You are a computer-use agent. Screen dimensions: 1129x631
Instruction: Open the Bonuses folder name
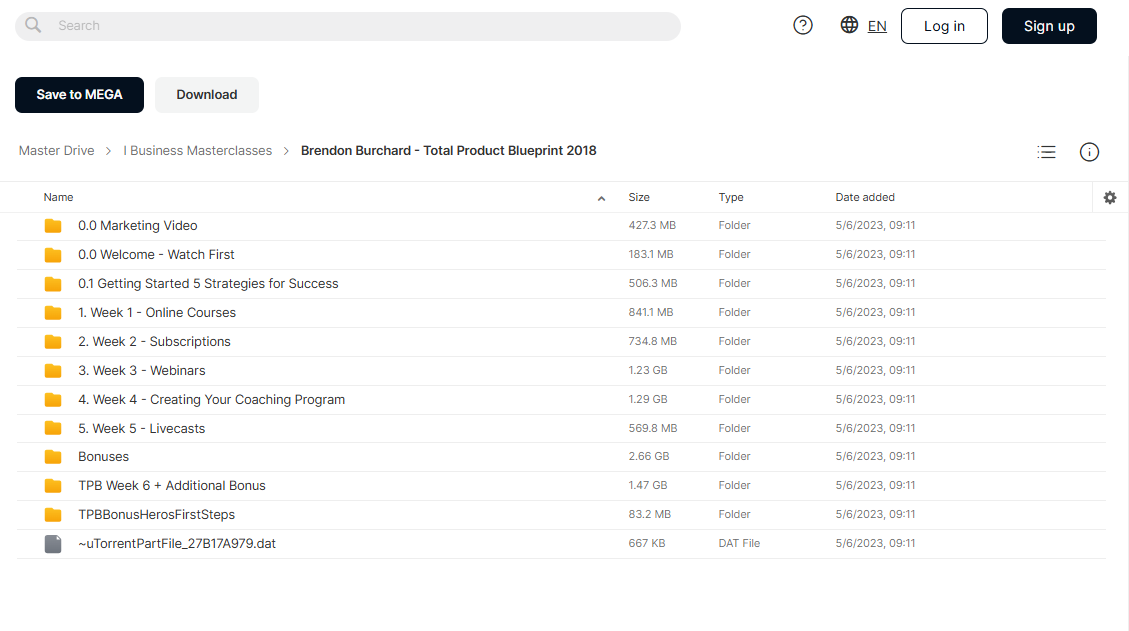click(x=104, y=456)
